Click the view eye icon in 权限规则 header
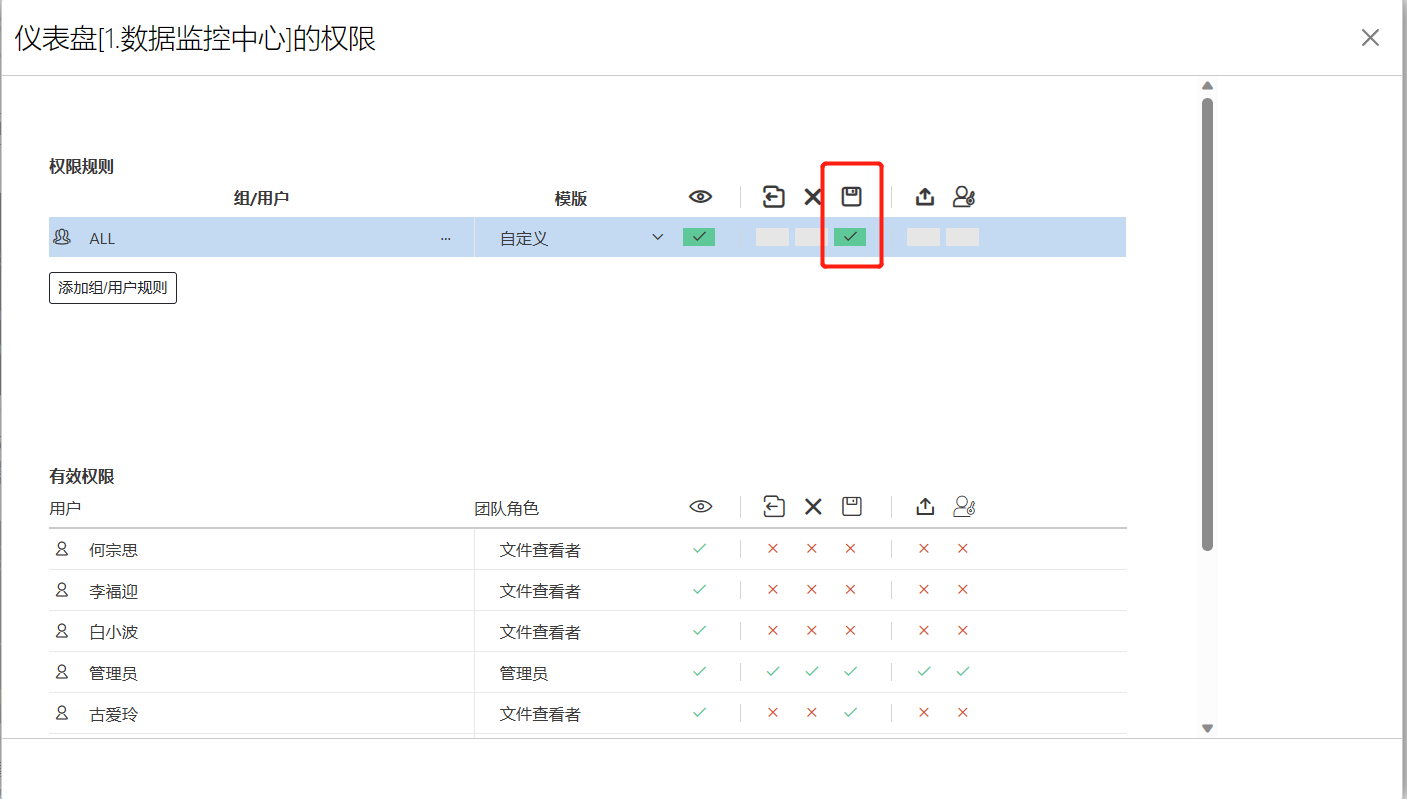 click(x=700, y=197)
